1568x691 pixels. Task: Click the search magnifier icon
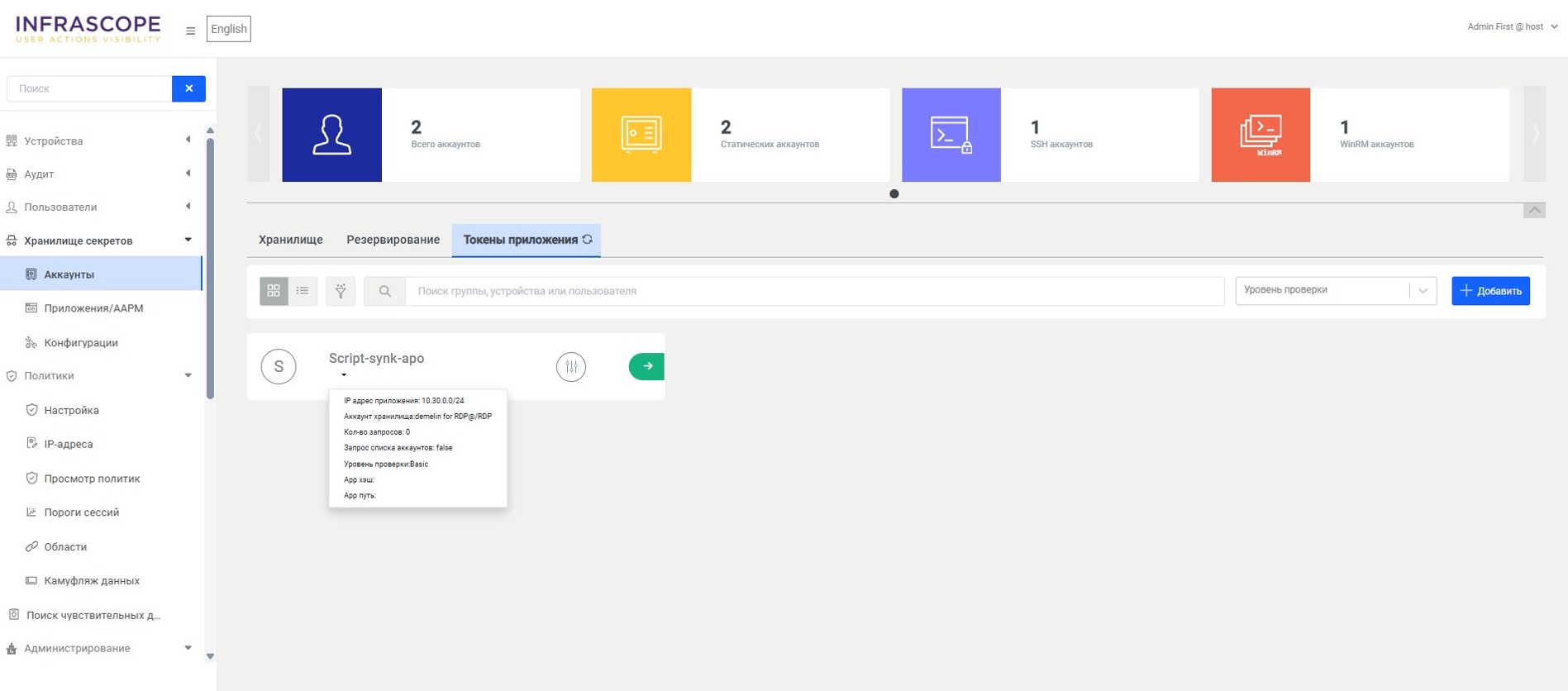(x=384, y=291)
